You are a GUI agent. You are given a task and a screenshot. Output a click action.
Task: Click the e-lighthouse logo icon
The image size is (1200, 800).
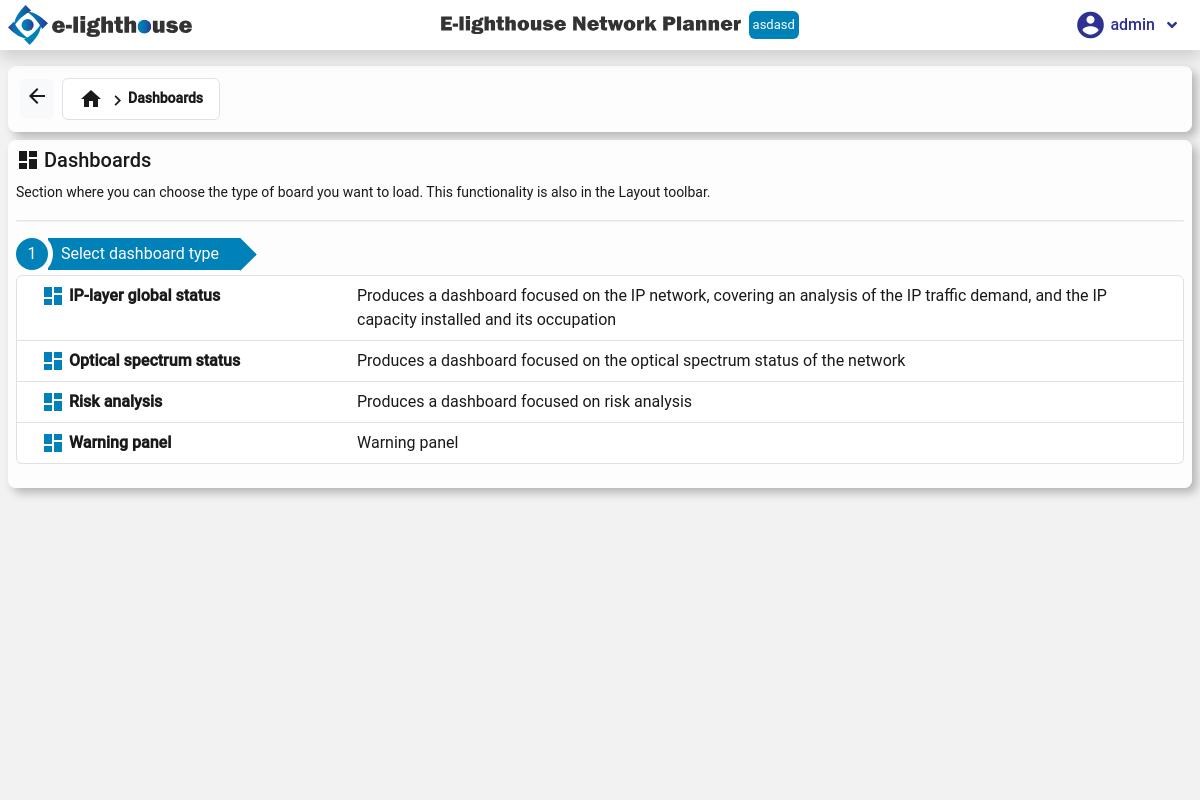pos(28,25)
